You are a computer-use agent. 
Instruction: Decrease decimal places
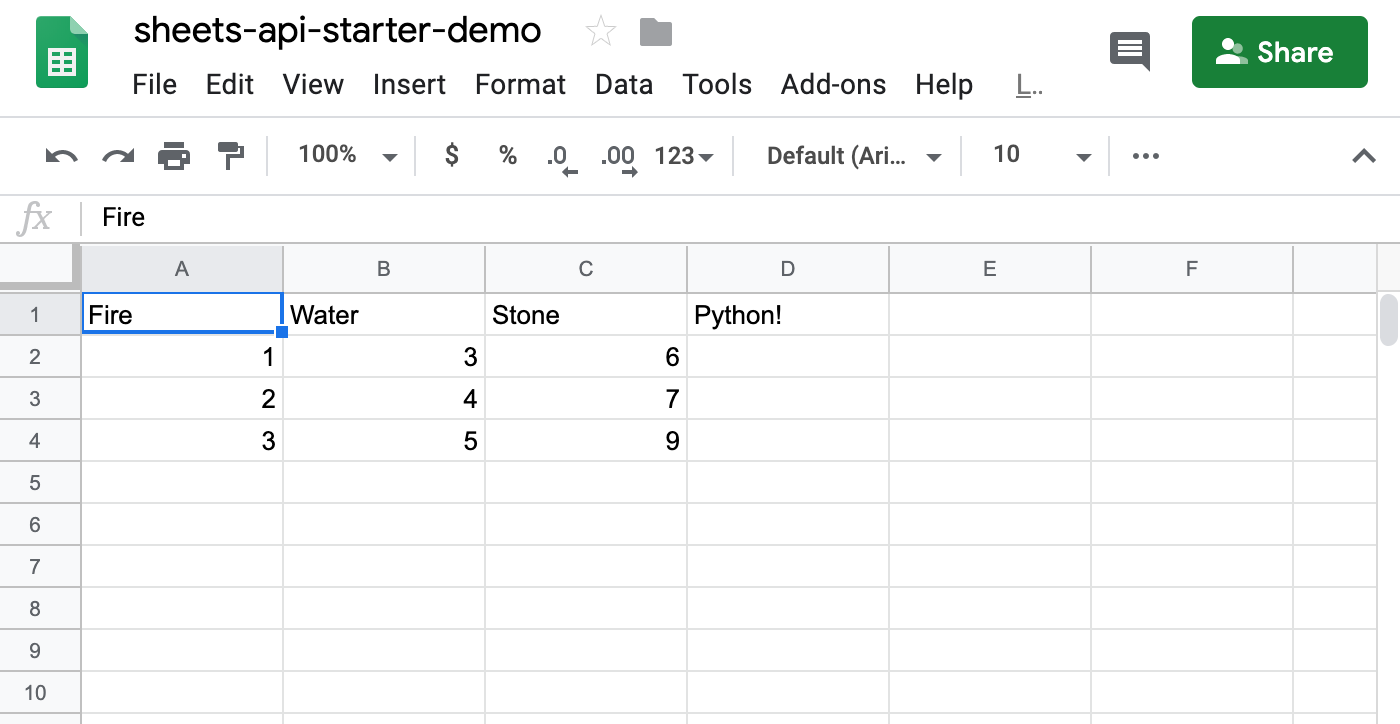tap(560, 156)
